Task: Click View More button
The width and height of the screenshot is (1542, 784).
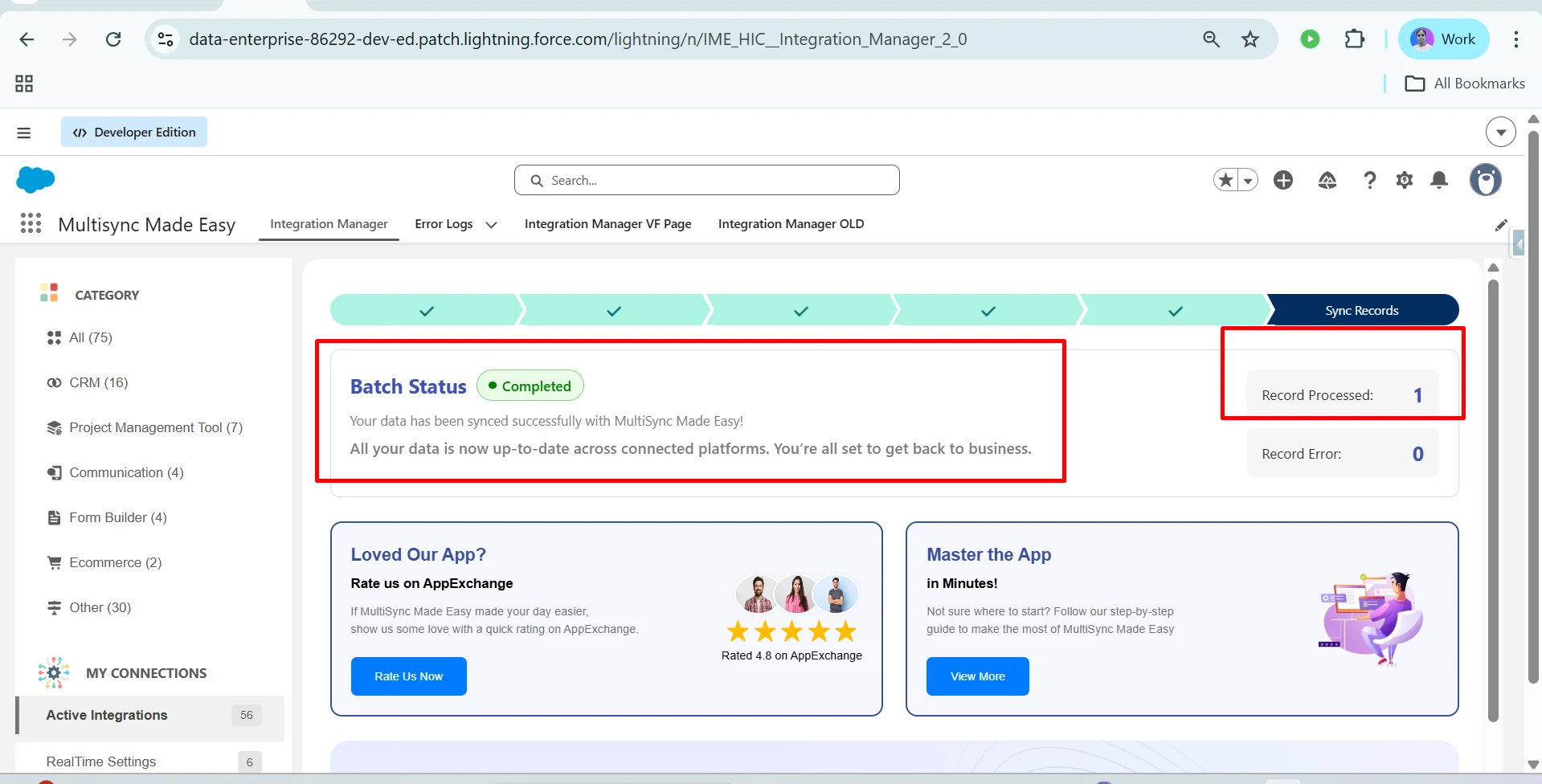Action: [978, 676]
